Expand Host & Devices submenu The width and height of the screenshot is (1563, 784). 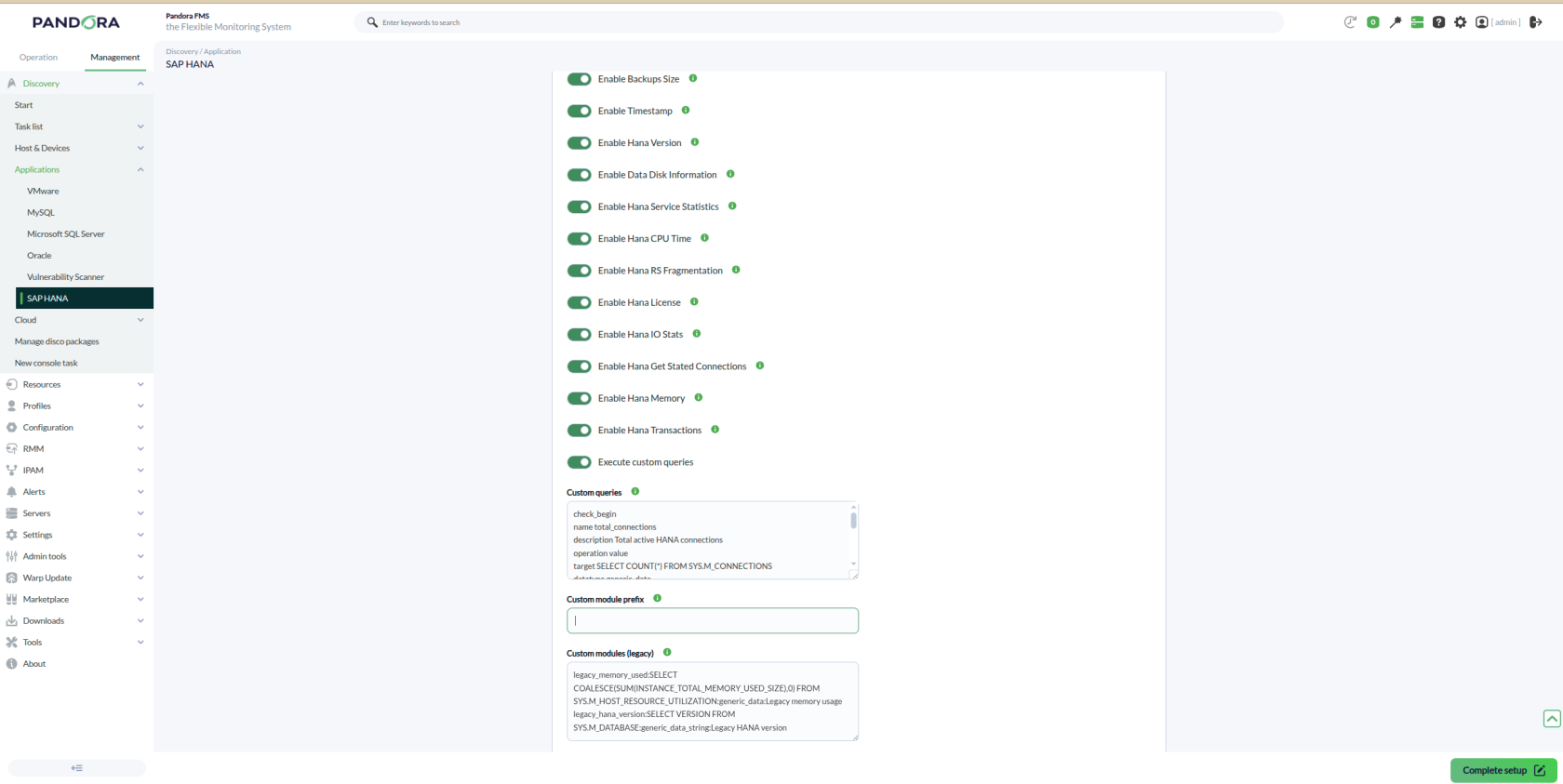click(140, 148)
